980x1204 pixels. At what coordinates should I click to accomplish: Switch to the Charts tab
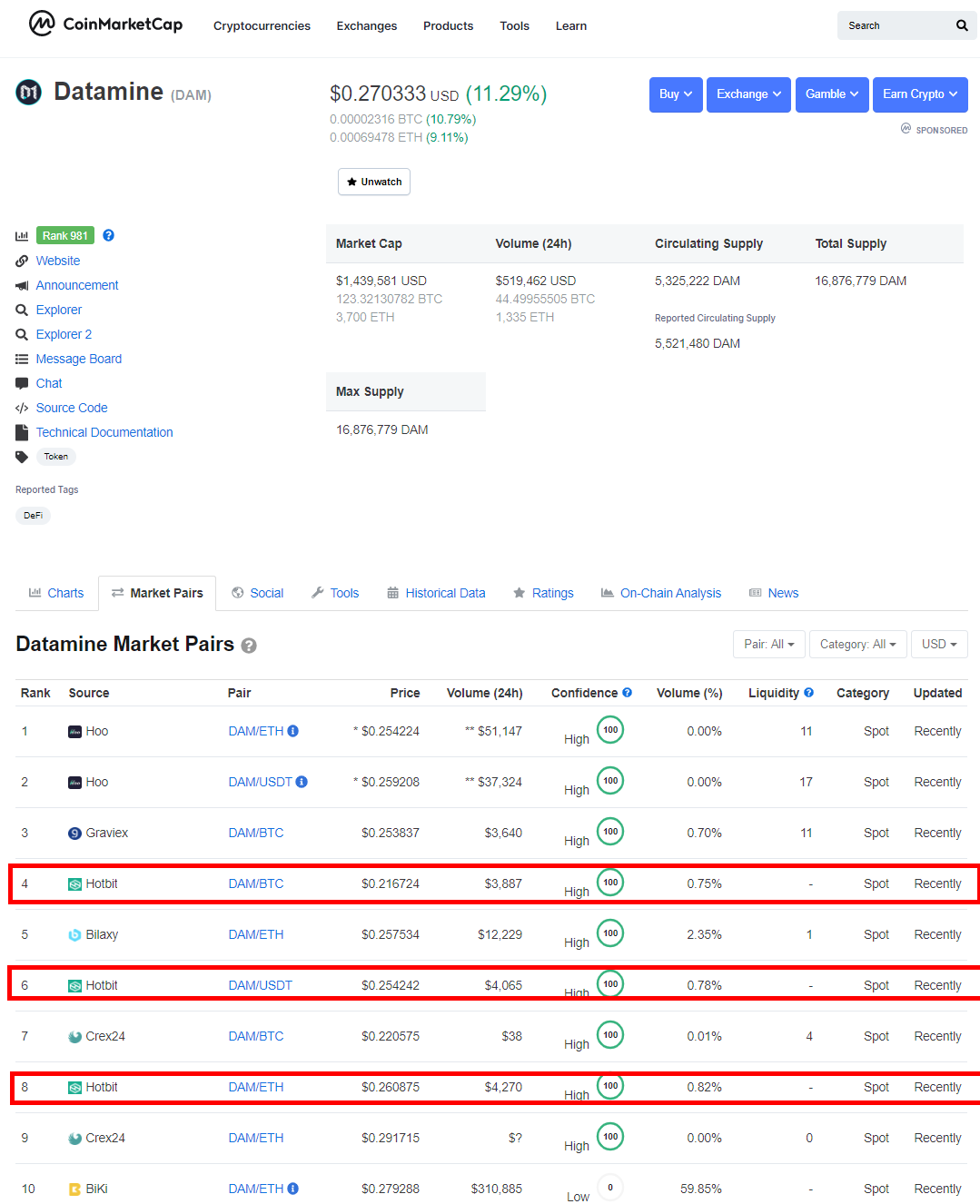[56, 593]
